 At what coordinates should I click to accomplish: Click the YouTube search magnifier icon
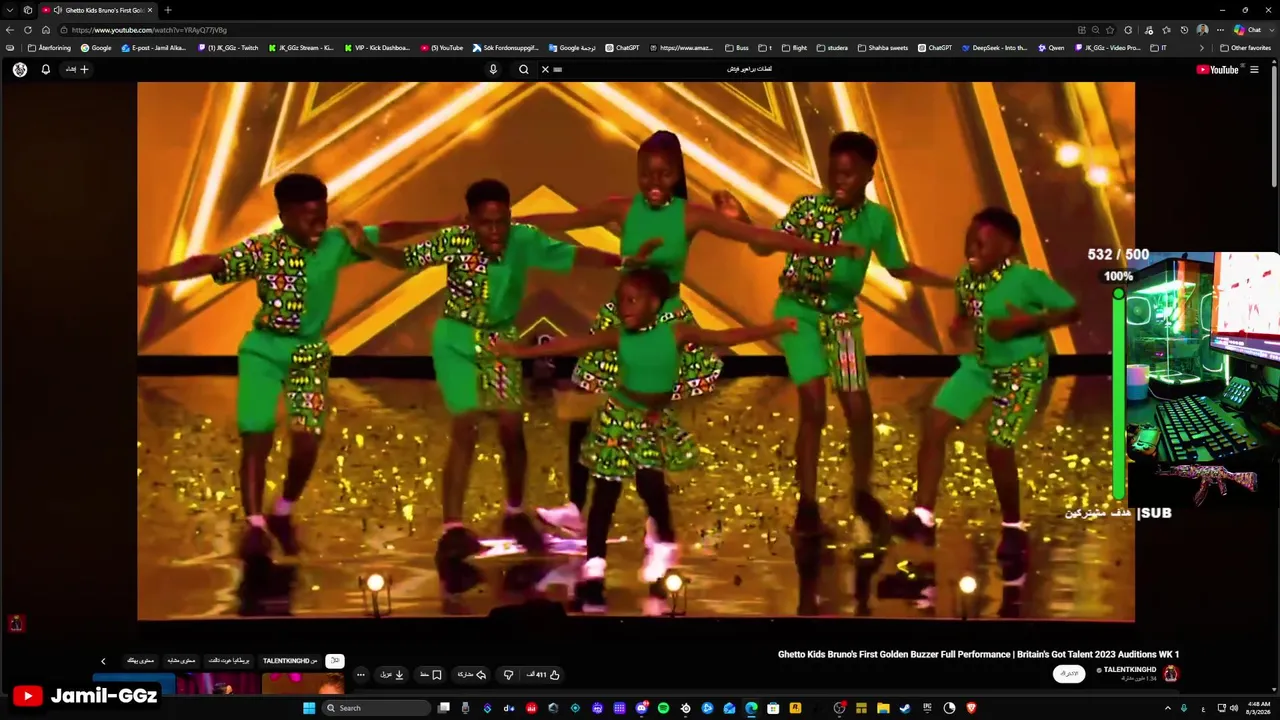pos(524,70)
